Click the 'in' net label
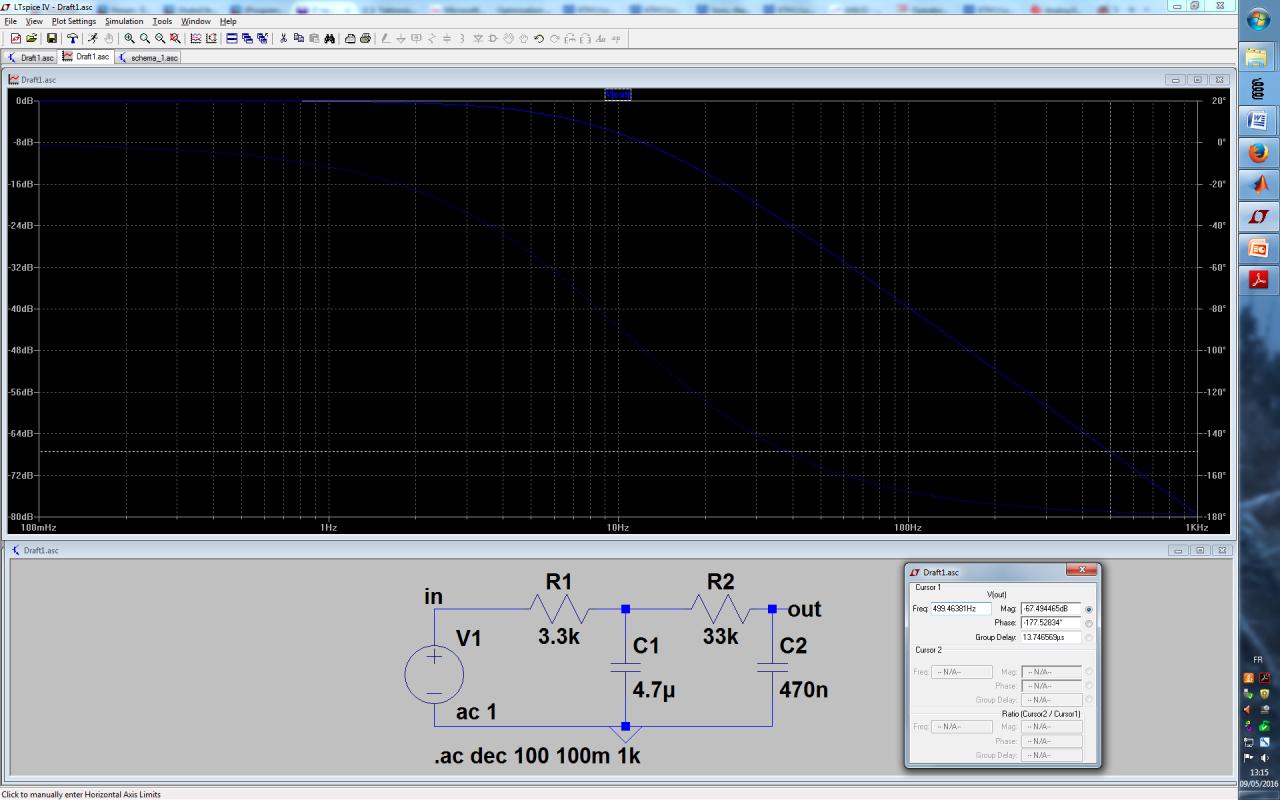Viewport: 1280px width, 800px height. point(433,597)
